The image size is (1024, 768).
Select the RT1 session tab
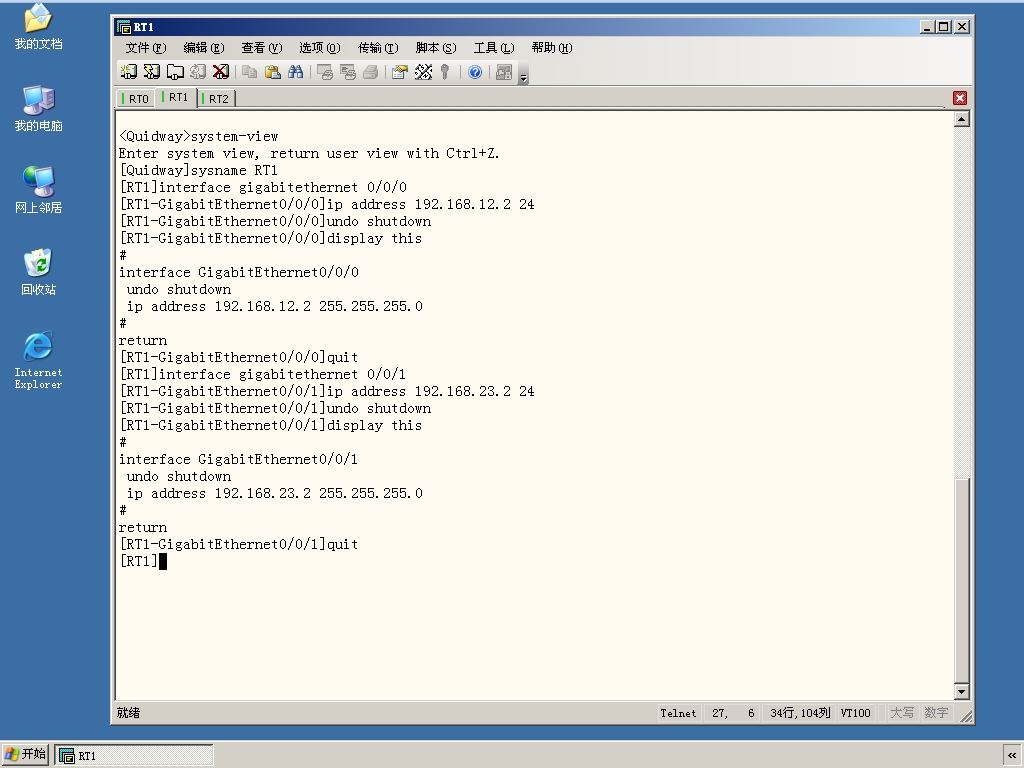pos(175,97)
